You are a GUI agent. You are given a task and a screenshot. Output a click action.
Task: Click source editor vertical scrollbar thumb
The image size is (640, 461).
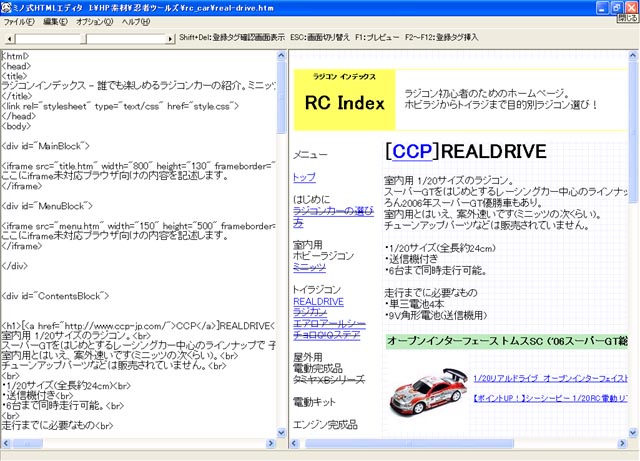(281, 97)
